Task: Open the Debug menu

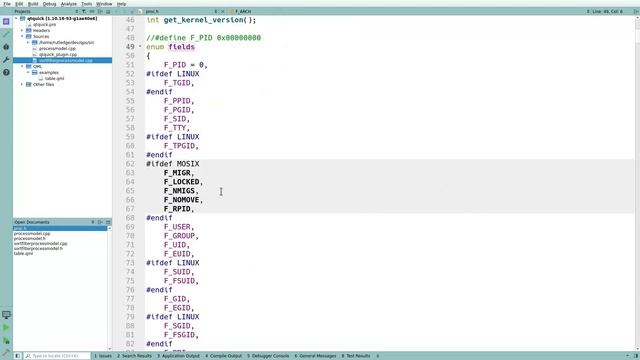Action: (x=49, y=4)
